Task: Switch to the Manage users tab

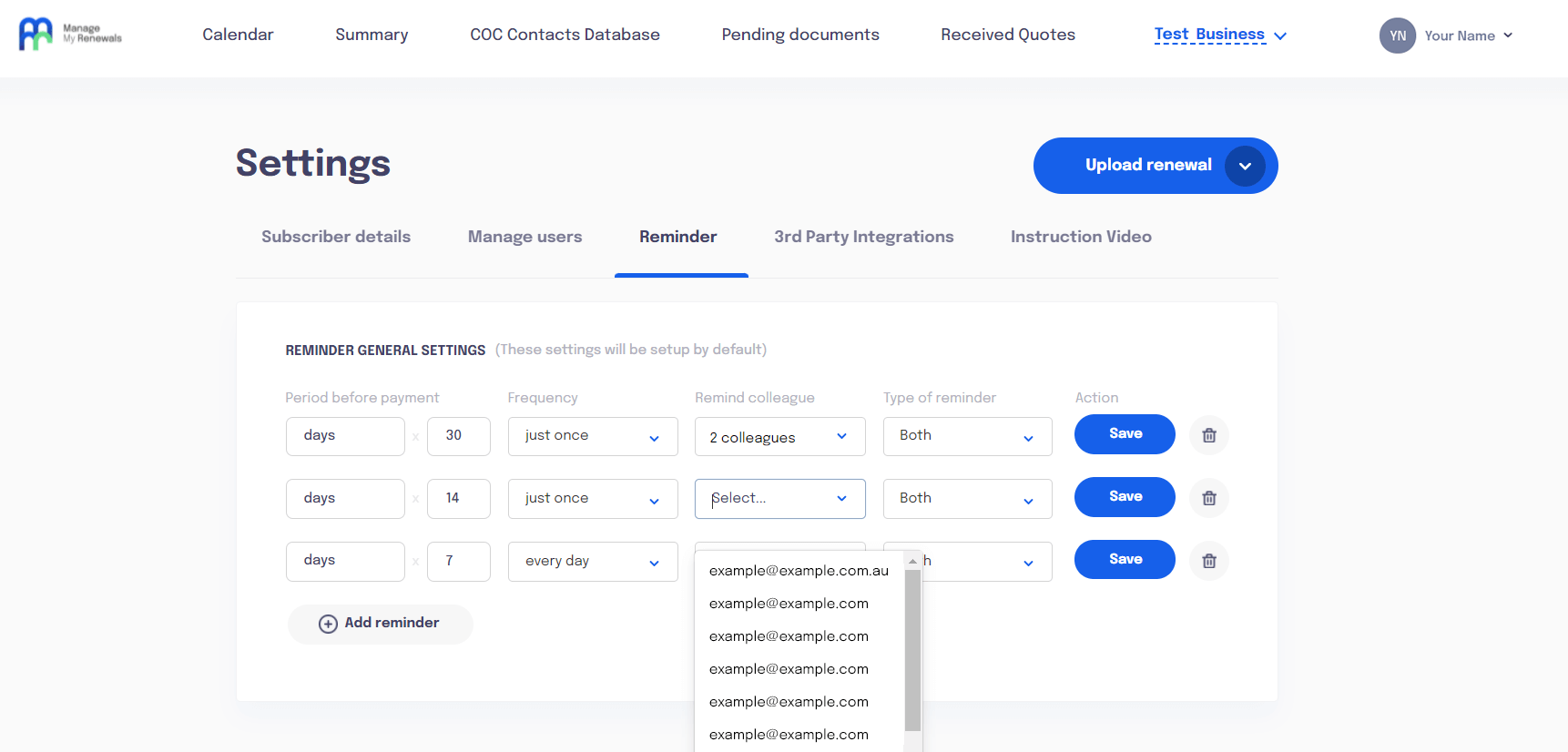Action: coord(524,237)
